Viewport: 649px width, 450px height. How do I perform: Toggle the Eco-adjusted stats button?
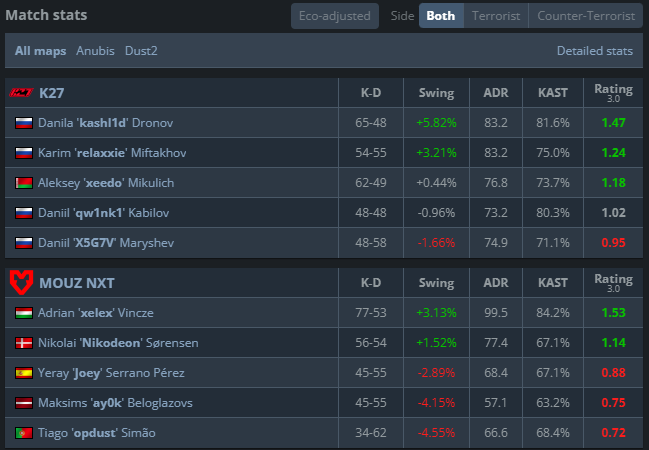(x=335, y=16)
